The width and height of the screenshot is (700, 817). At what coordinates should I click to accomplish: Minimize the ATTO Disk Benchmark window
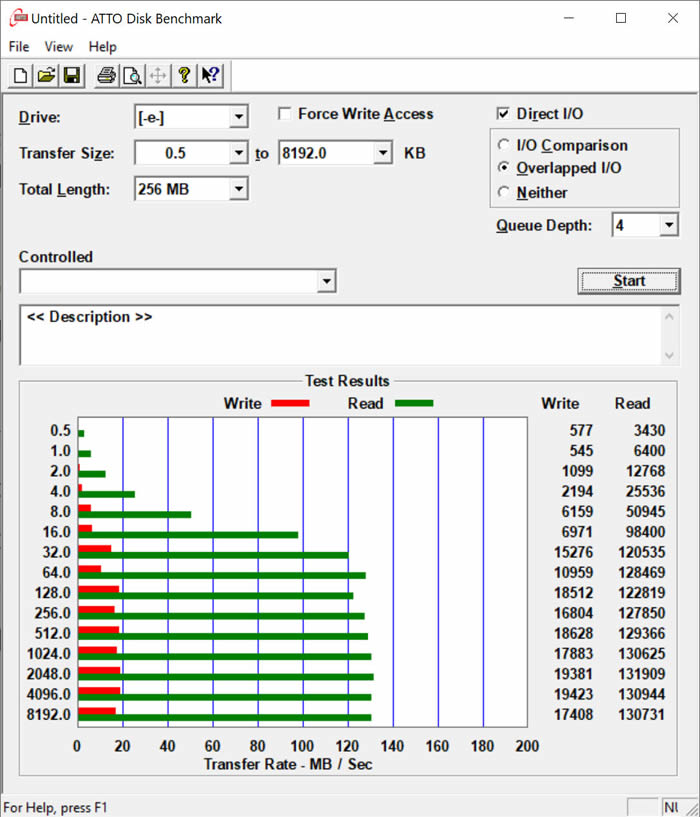pos(569,18)
